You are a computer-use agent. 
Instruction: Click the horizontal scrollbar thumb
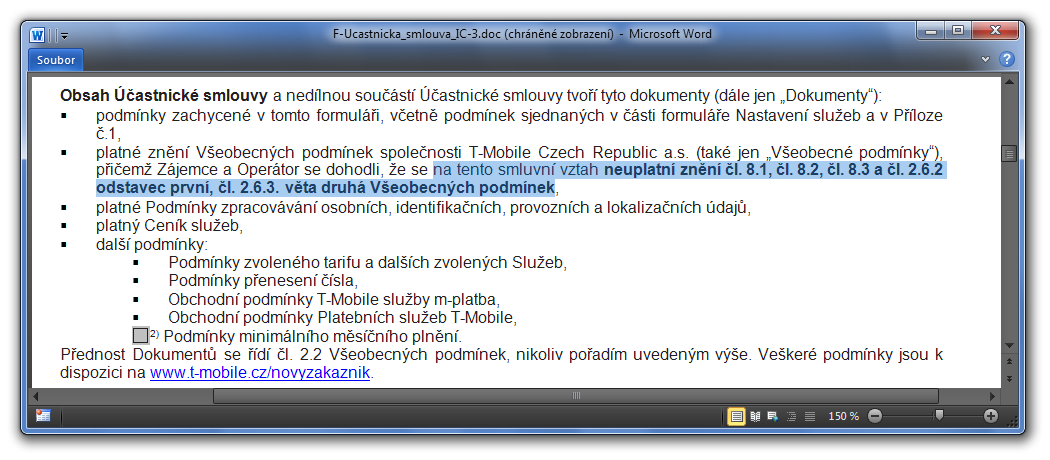coord(576,396)
